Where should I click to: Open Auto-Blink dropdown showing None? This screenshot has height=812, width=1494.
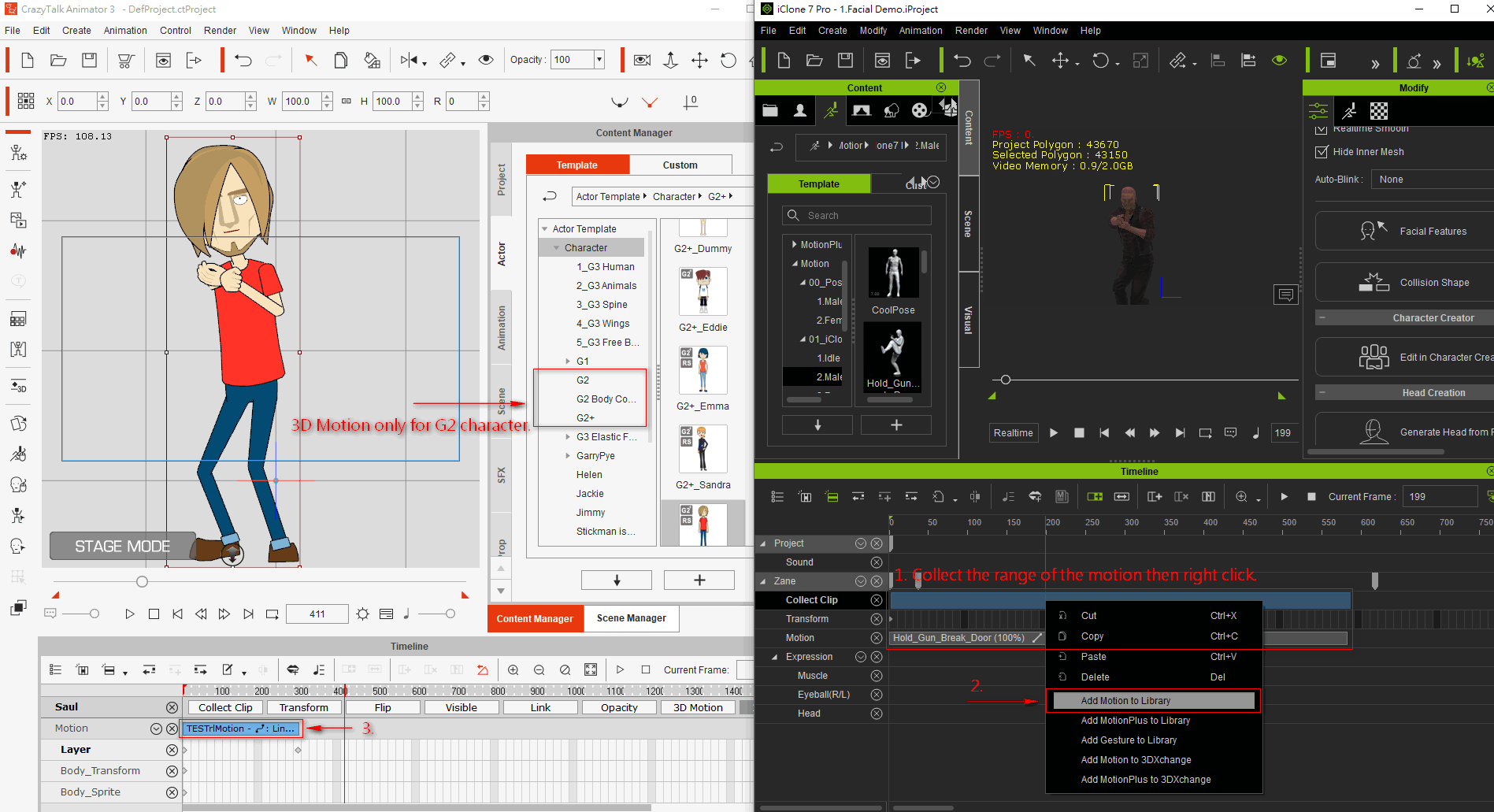tap(1432, 180)
